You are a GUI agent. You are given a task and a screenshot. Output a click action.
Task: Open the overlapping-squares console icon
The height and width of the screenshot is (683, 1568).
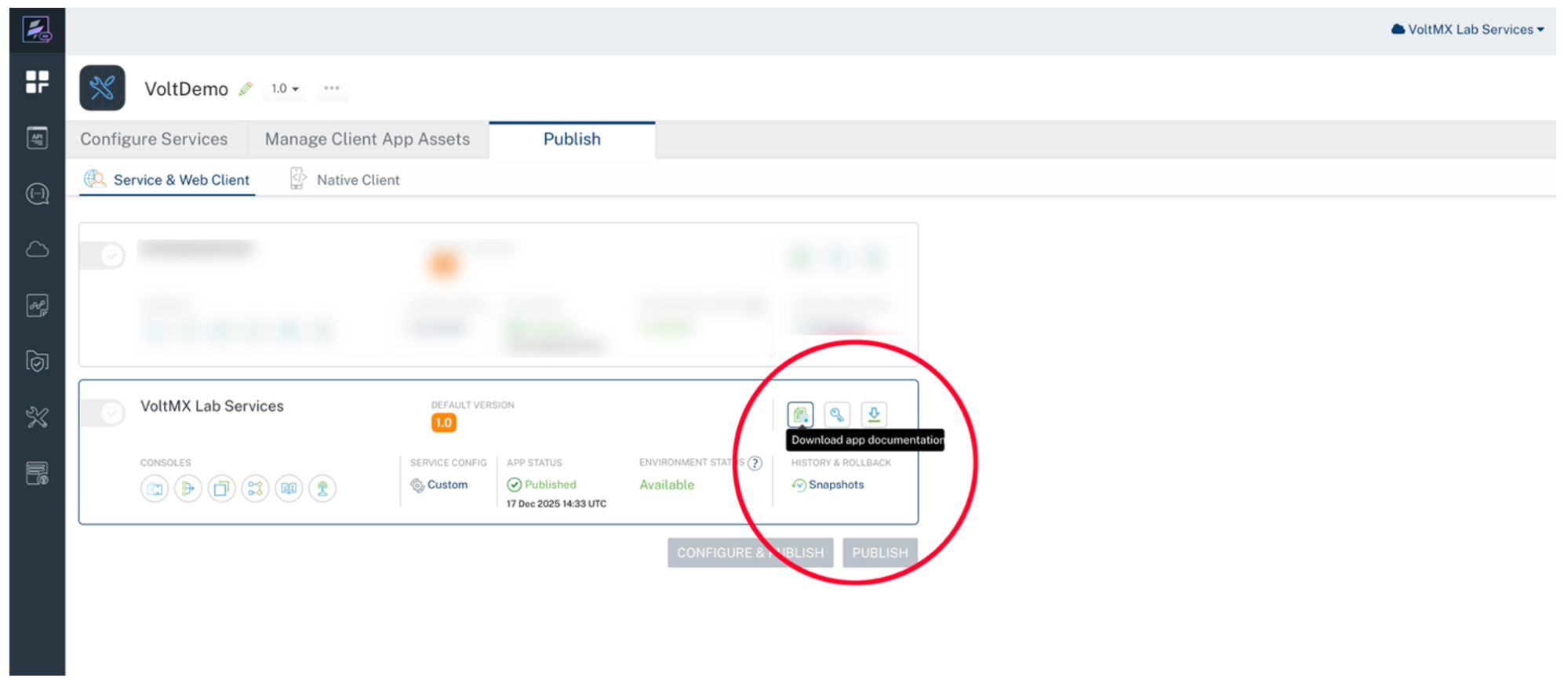point(222,489)
